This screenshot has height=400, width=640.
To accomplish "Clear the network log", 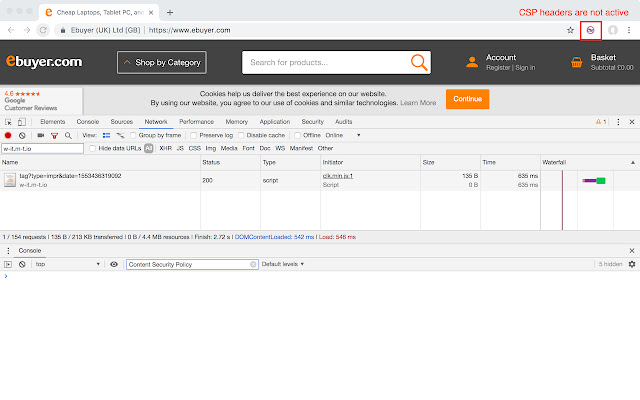I will tap(22, 135).
